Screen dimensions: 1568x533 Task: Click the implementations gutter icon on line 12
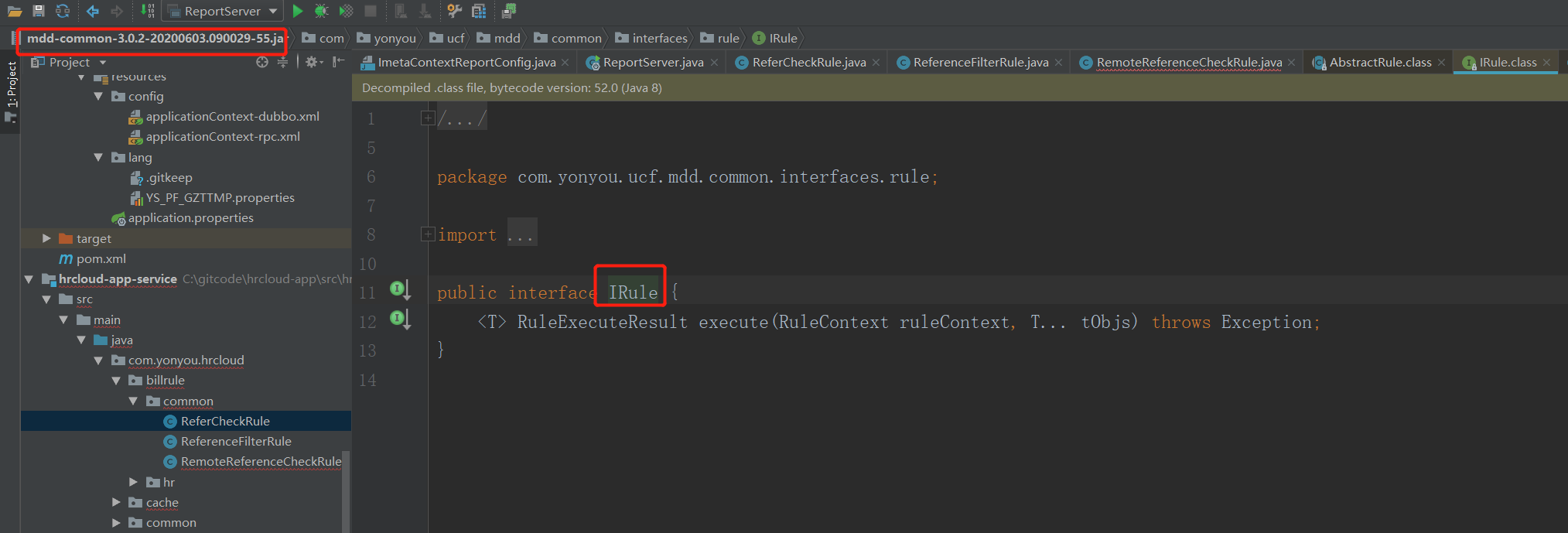click(x=399, y=319)
